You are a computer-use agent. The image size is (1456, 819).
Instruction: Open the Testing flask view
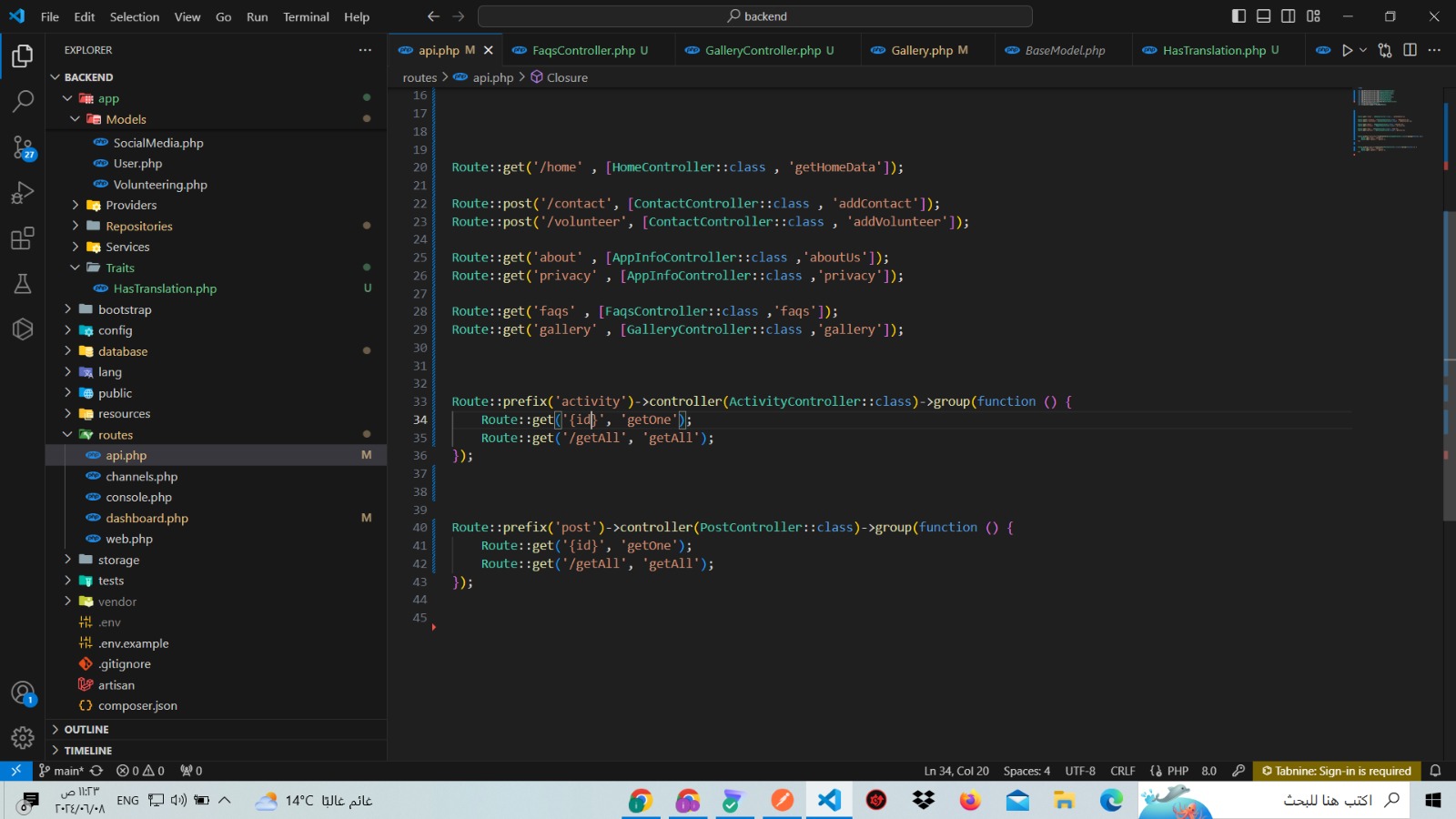[23, 284]
